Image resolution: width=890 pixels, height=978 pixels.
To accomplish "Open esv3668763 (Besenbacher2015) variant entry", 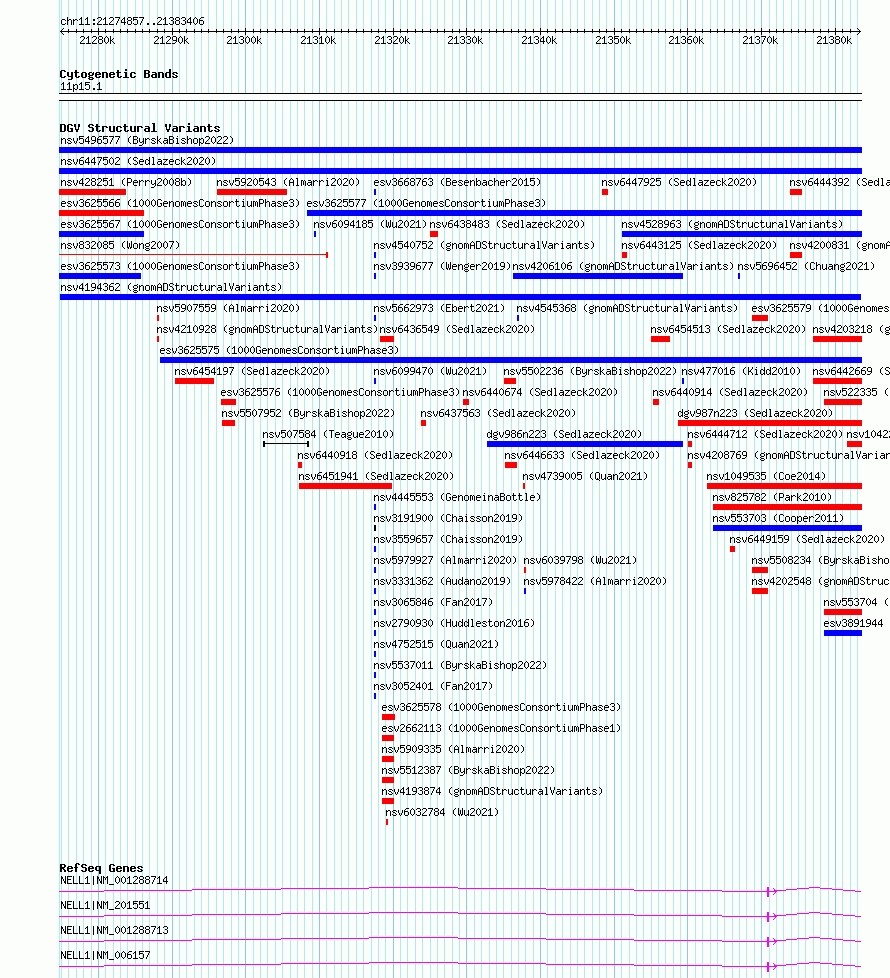I will 457,183.
